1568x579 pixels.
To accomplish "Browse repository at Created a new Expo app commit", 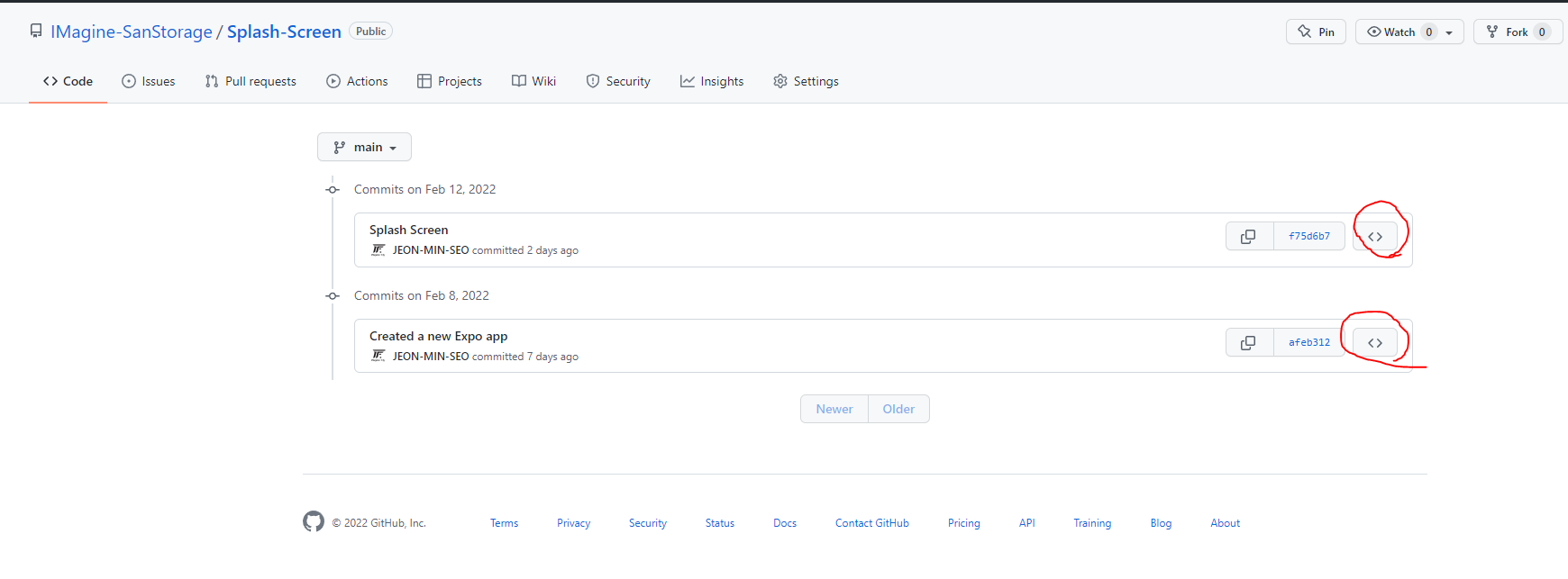I will pos(1375,342).
